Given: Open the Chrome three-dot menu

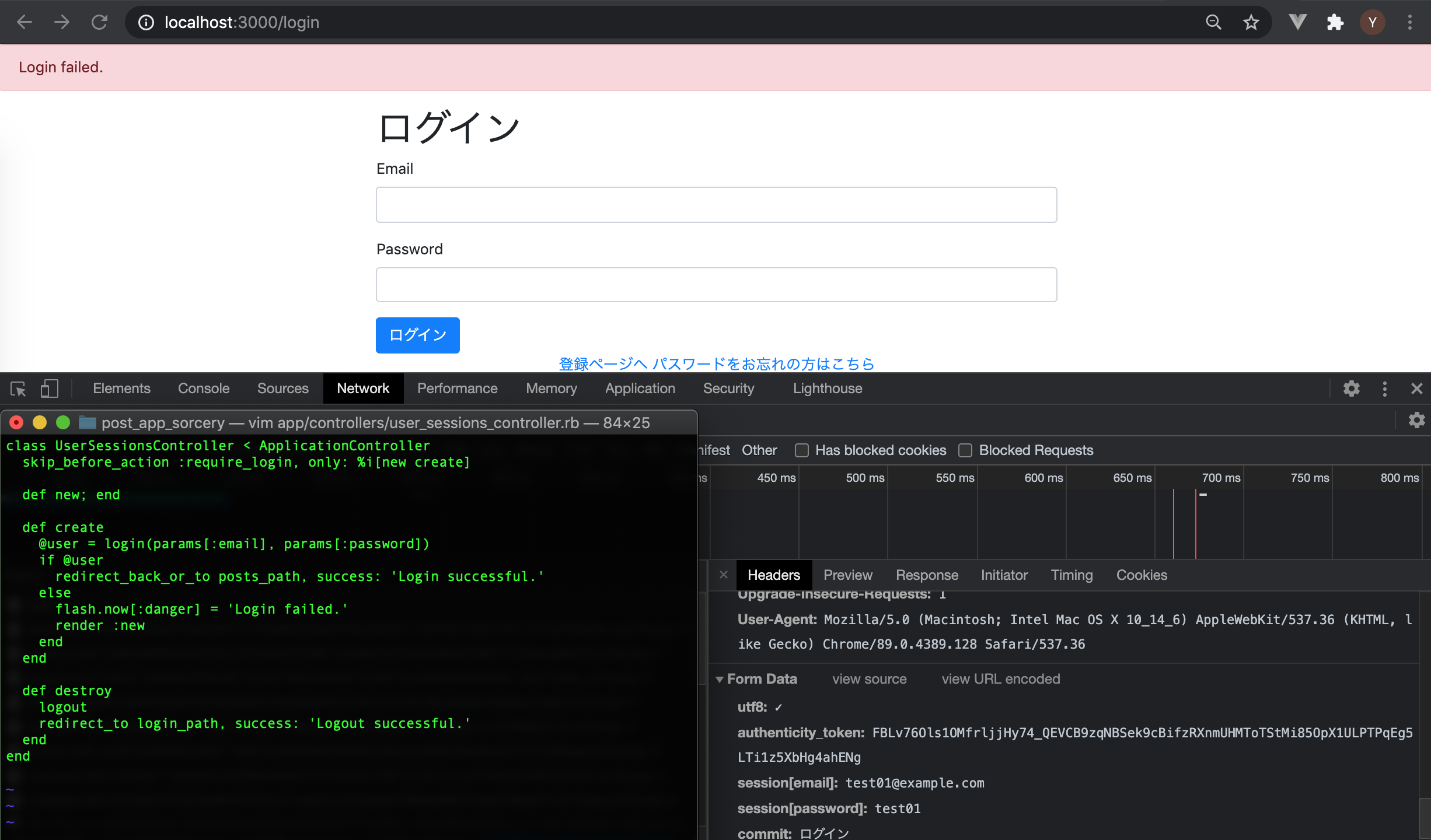Looking at the screenshot, I should [1409, 22].
